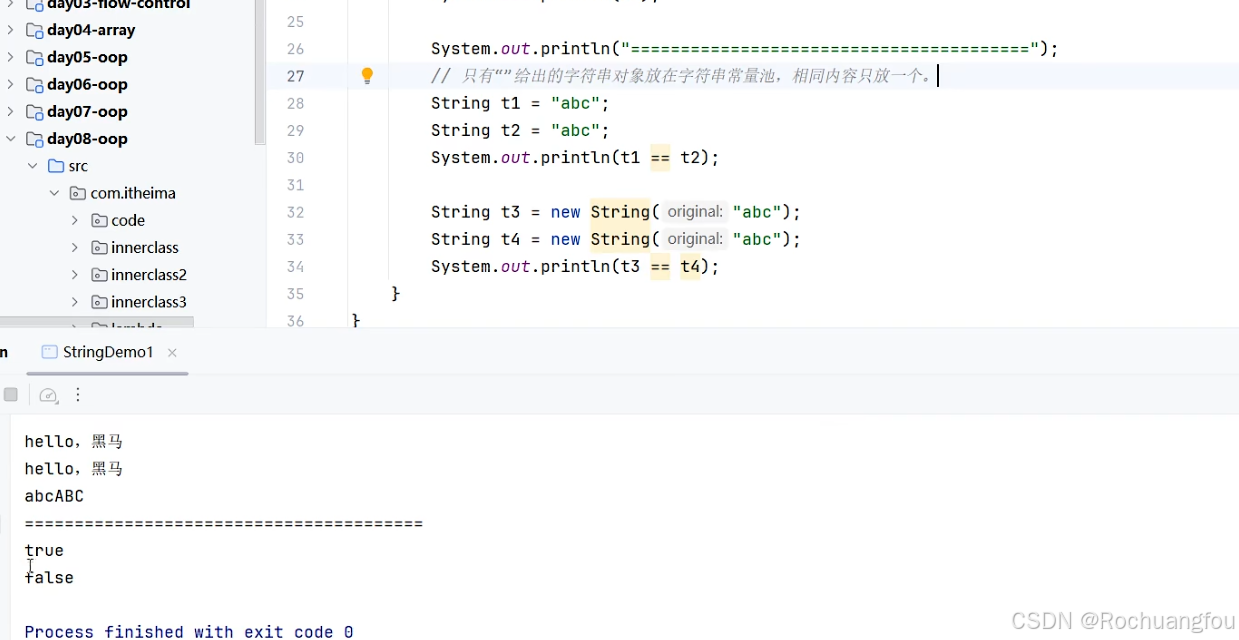Click the yellow lightbulb intention icon on line 27
Image resolution: width=1239 pixels, height=640 pixels.
tap(367, 75)
